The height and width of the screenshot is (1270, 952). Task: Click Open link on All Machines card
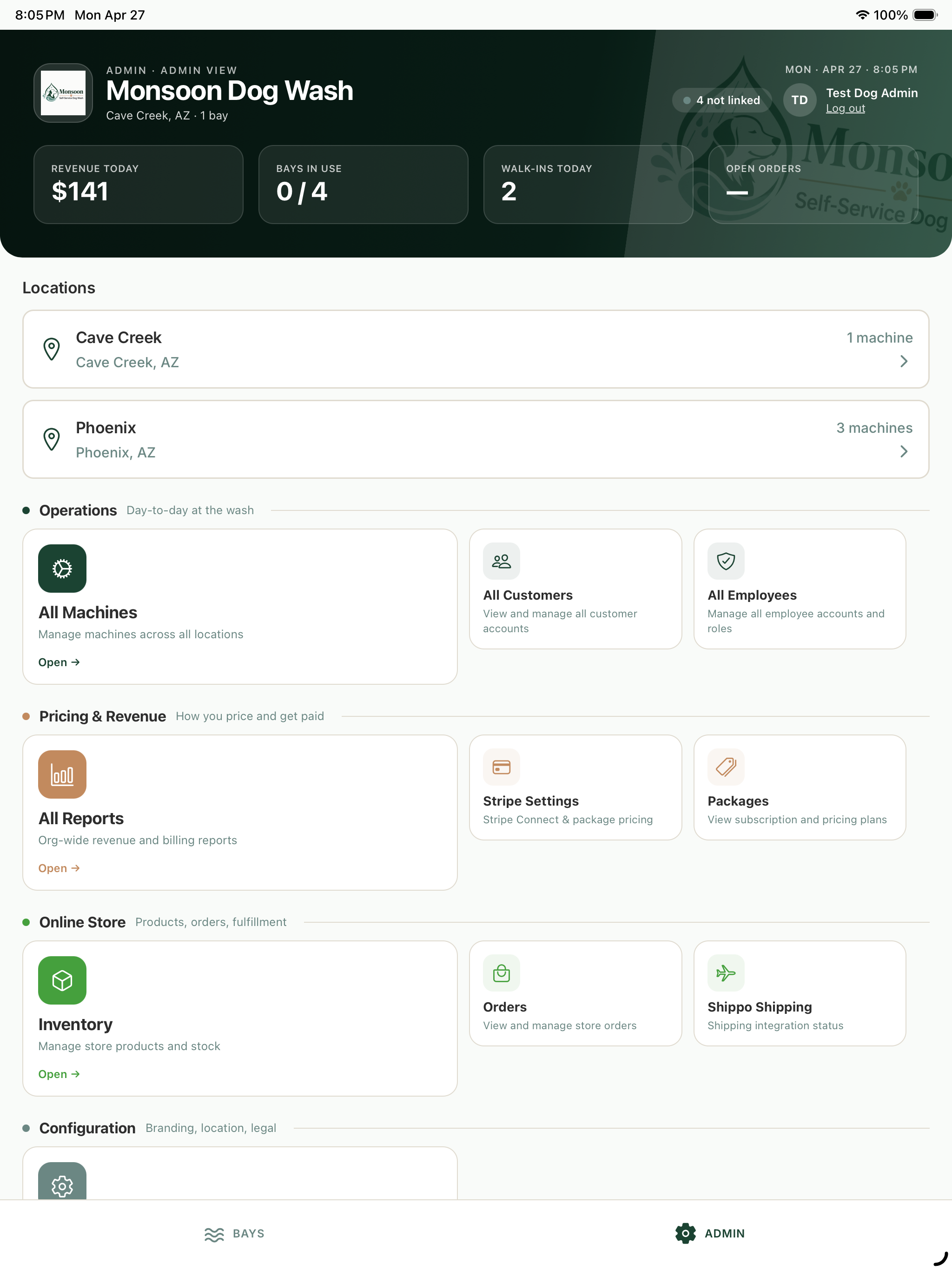pyautogui.click(x=59, y=662)
